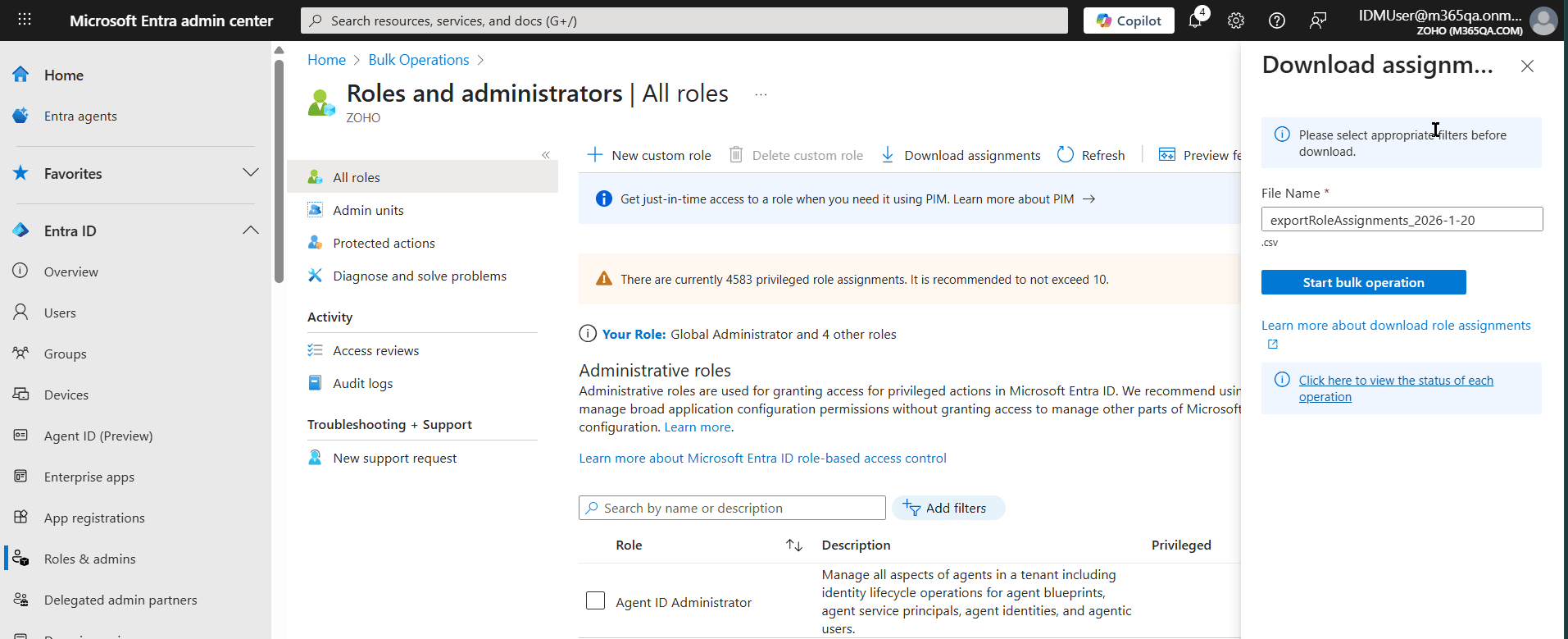Screen dimensions: 1568x639
Task: Click the warning triangle icon in banner
Action: 604,279
